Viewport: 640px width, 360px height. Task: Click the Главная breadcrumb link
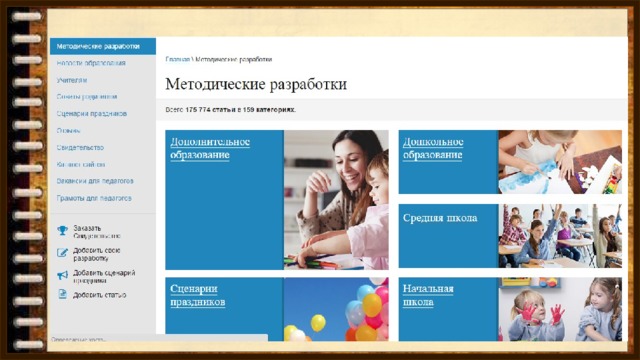178,59
